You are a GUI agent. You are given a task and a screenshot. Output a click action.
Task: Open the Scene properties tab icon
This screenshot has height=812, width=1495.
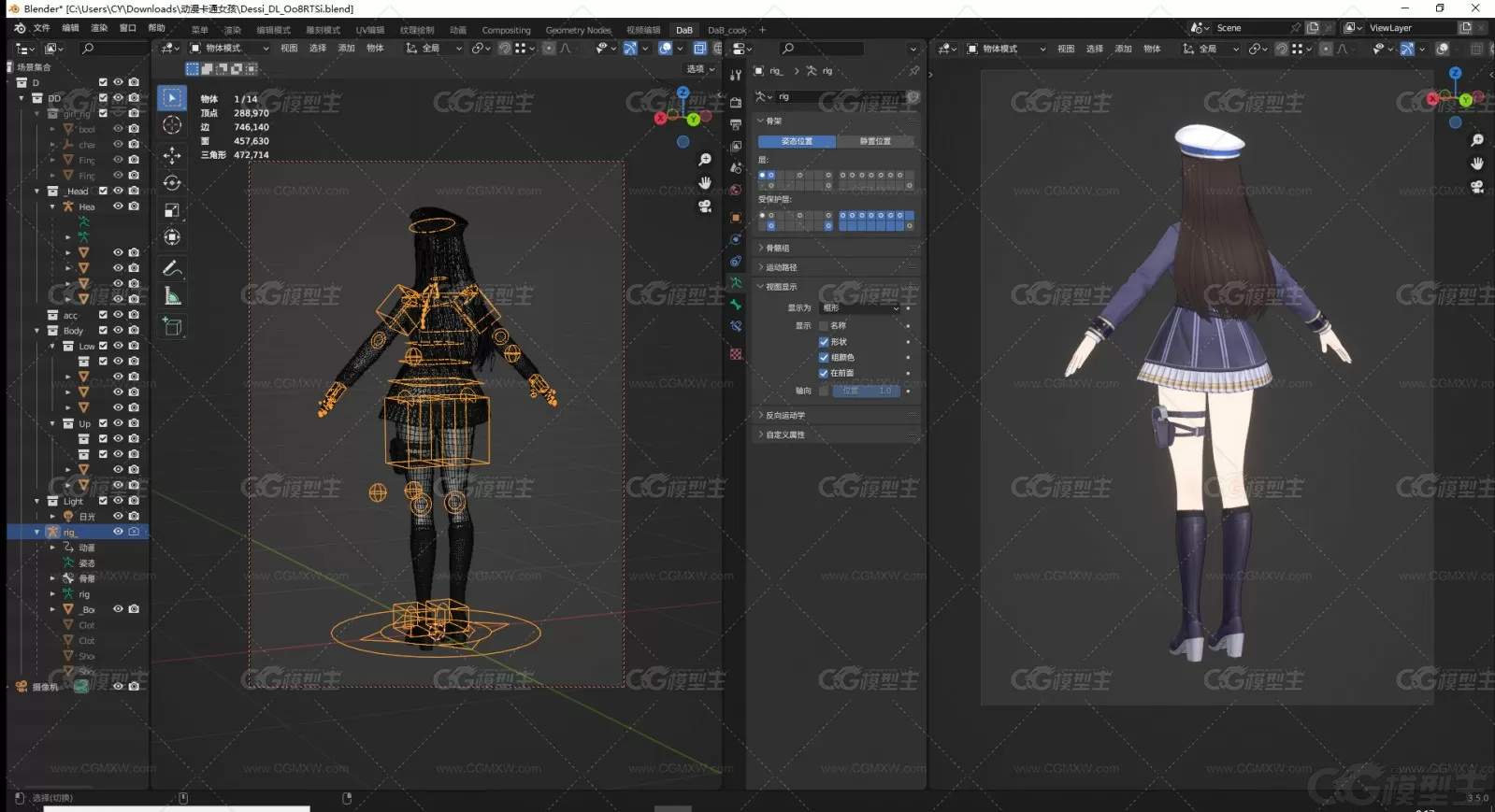pyautogui.click(x=736, y=168)
